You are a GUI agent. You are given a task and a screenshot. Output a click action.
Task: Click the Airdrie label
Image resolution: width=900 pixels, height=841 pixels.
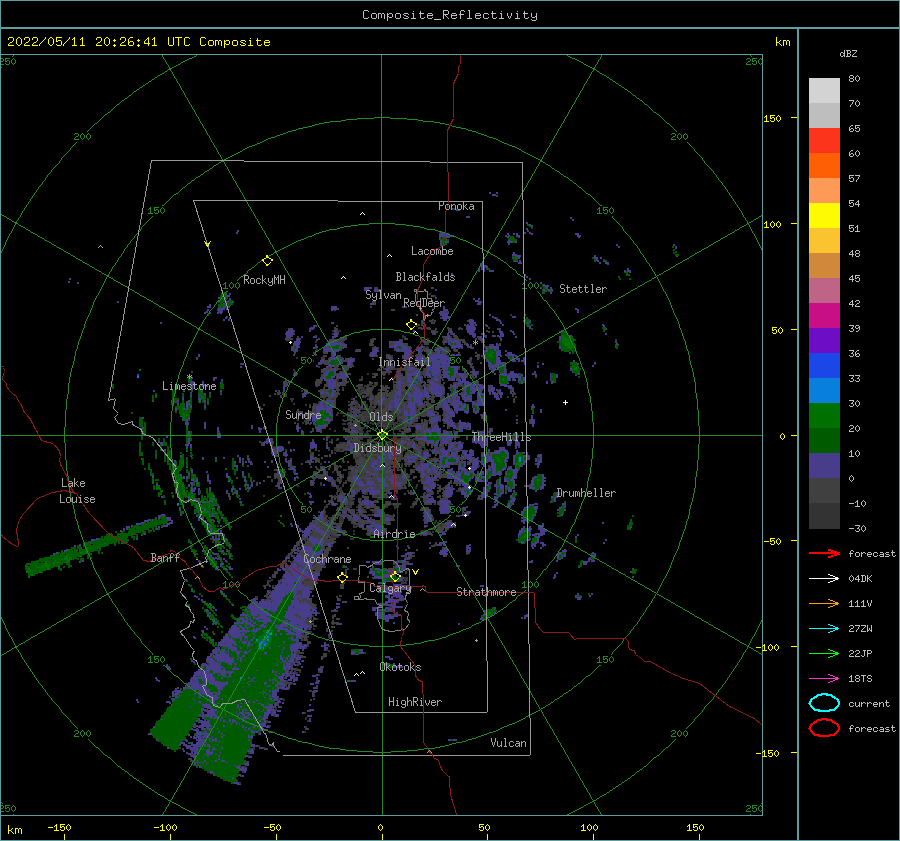coord(394,534)
